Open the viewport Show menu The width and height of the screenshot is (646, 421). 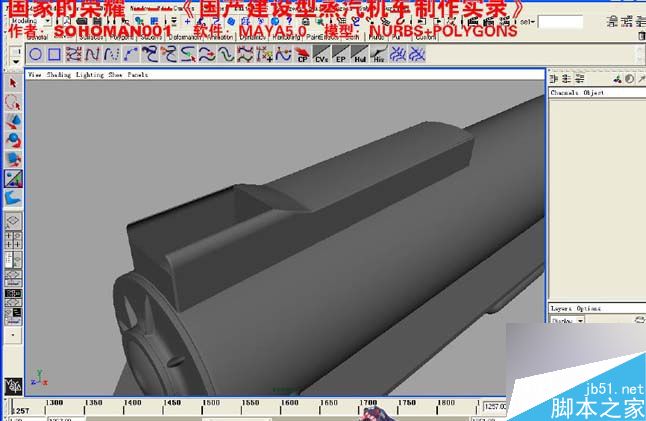point(115,75)
